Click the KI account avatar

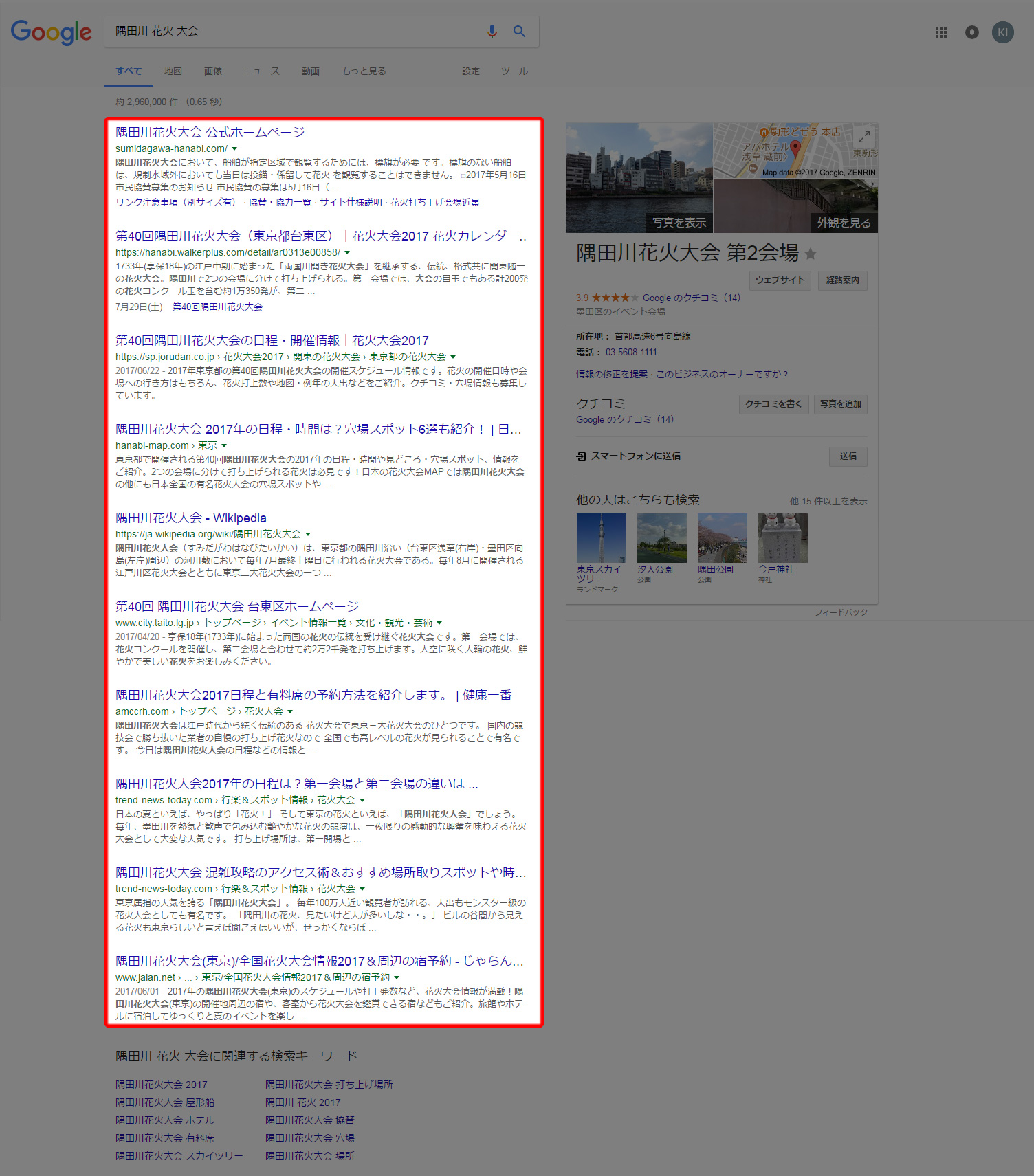coord(1002,32)
